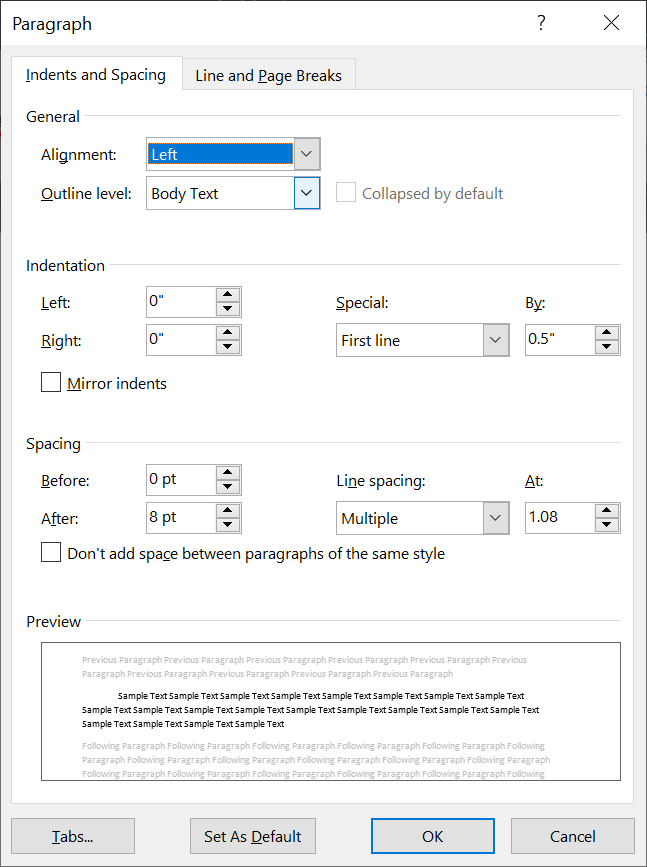Image resolution: width=647 pixels, height=867 pixels.
Task: Increase the Left indentation spinner up arrow
Action: tap(228, 295)
